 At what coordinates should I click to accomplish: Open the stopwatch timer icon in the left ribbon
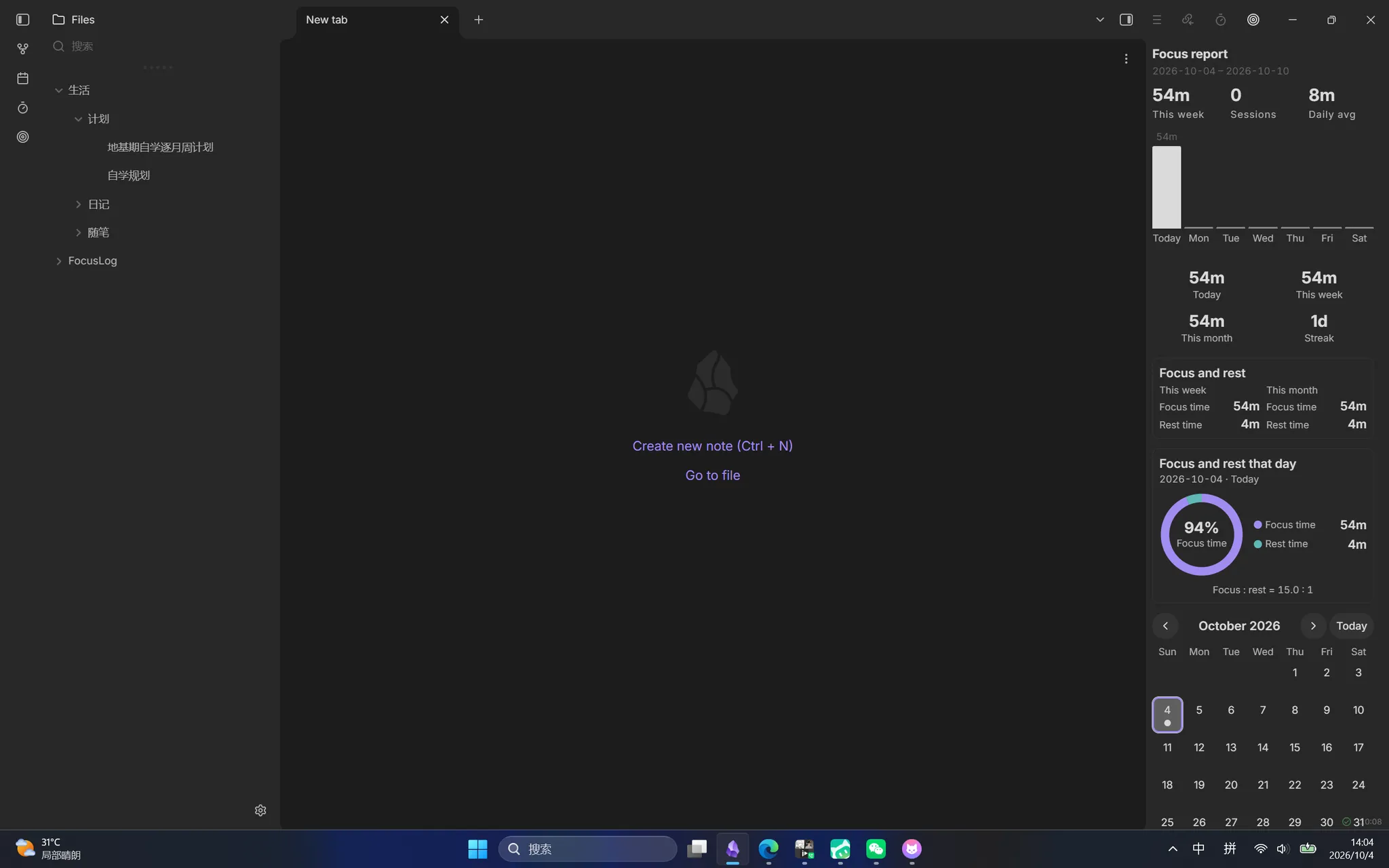(22, 108)
